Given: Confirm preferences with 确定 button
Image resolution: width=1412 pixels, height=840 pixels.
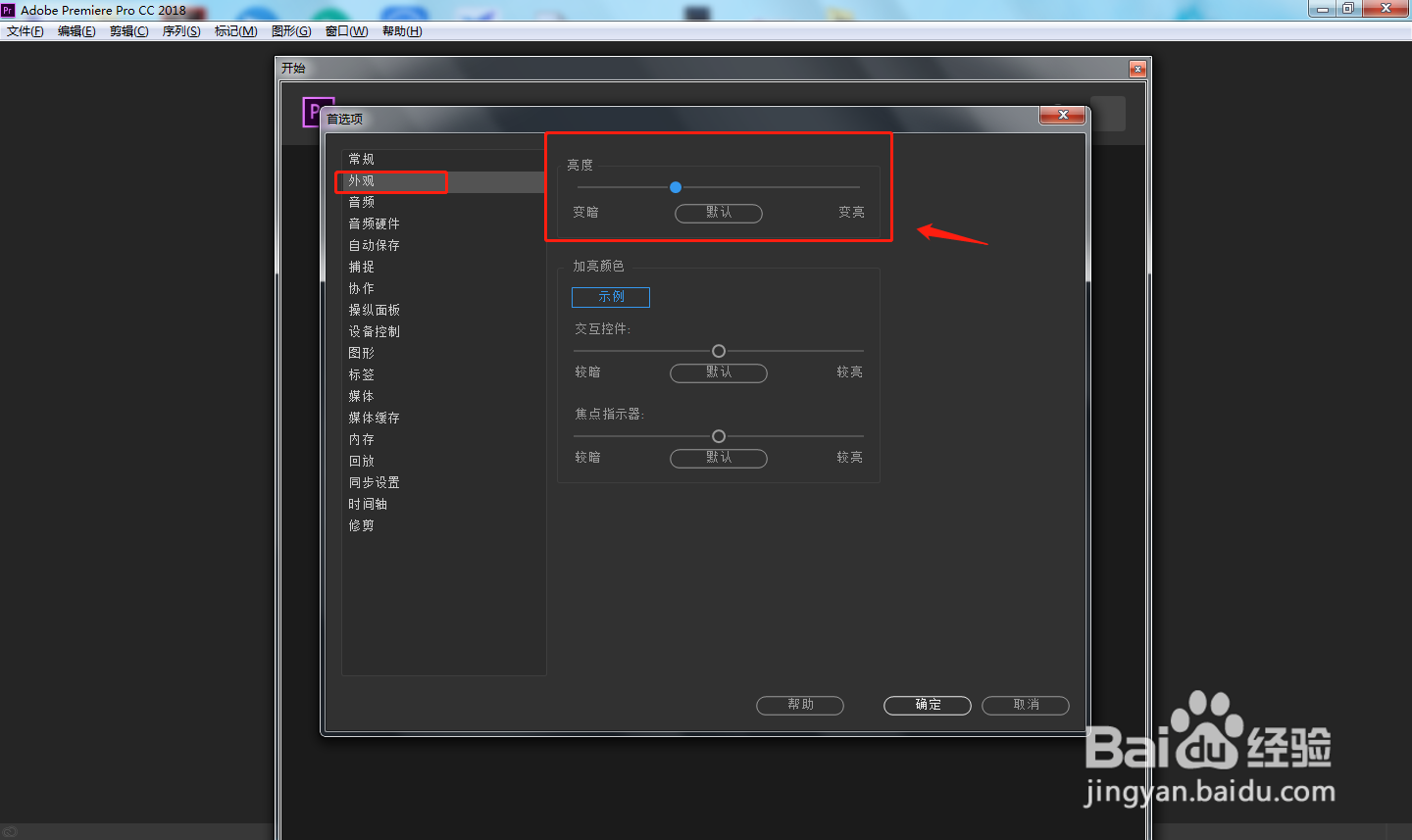Looking at the screenshot, I should [x=928, y=705].
